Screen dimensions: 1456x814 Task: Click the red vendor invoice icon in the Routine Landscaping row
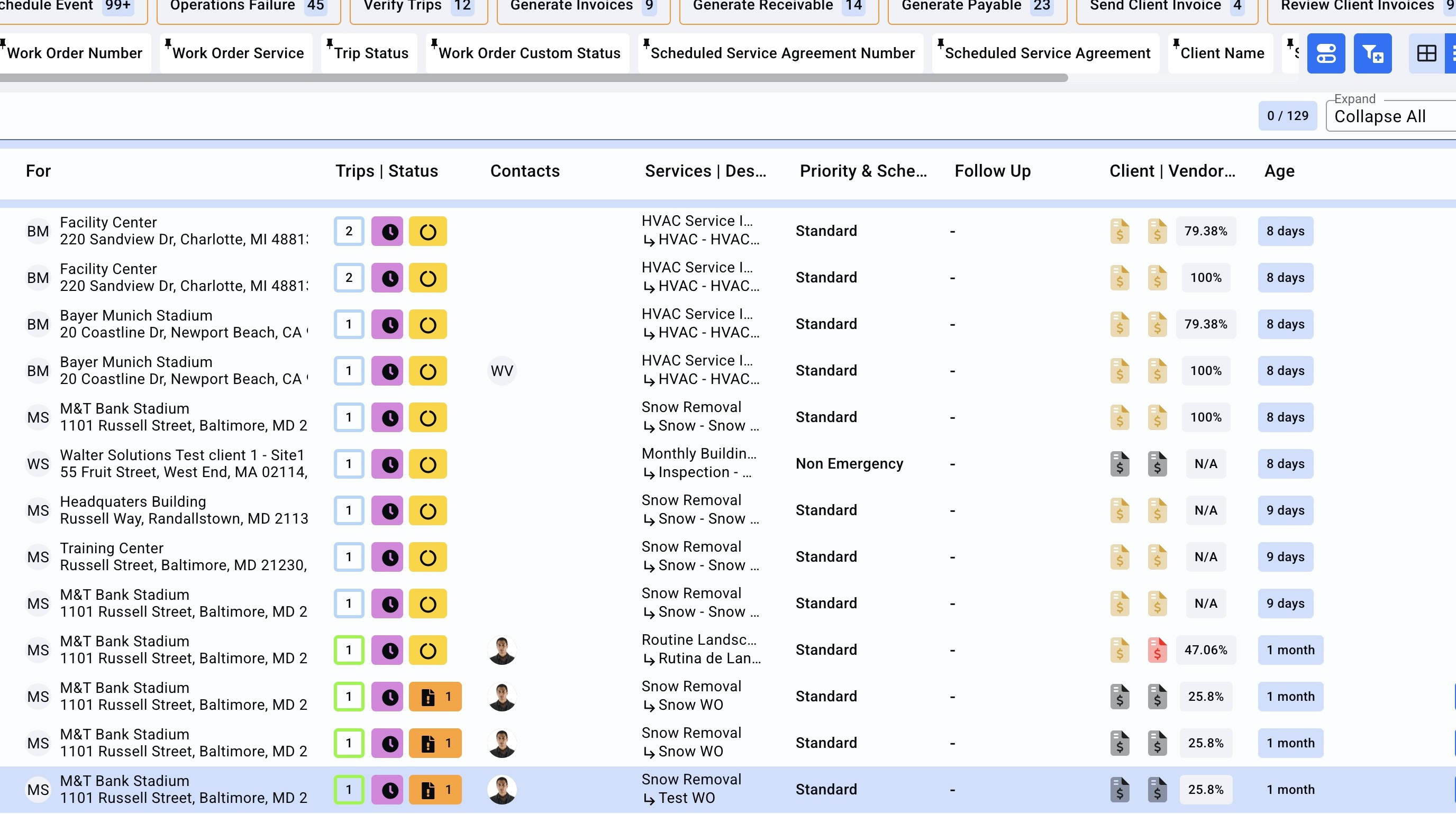(1157, 650)
